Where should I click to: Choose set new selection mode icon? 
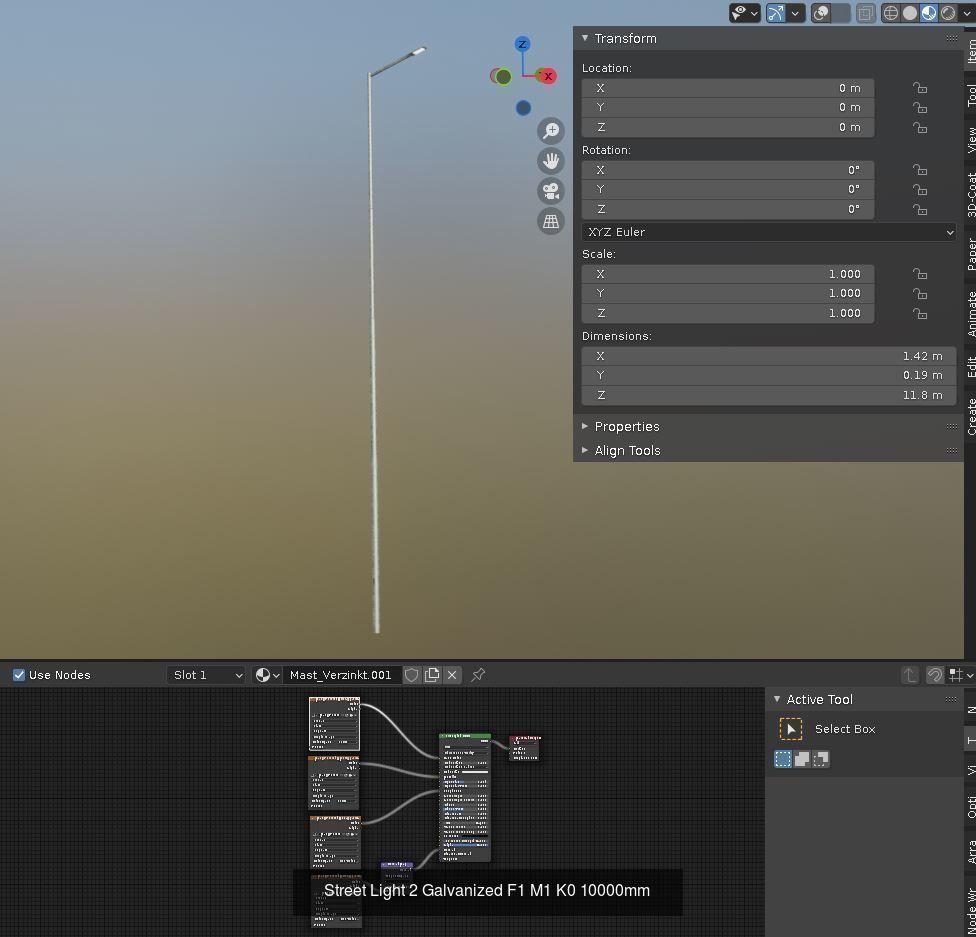tap(783, 759)
